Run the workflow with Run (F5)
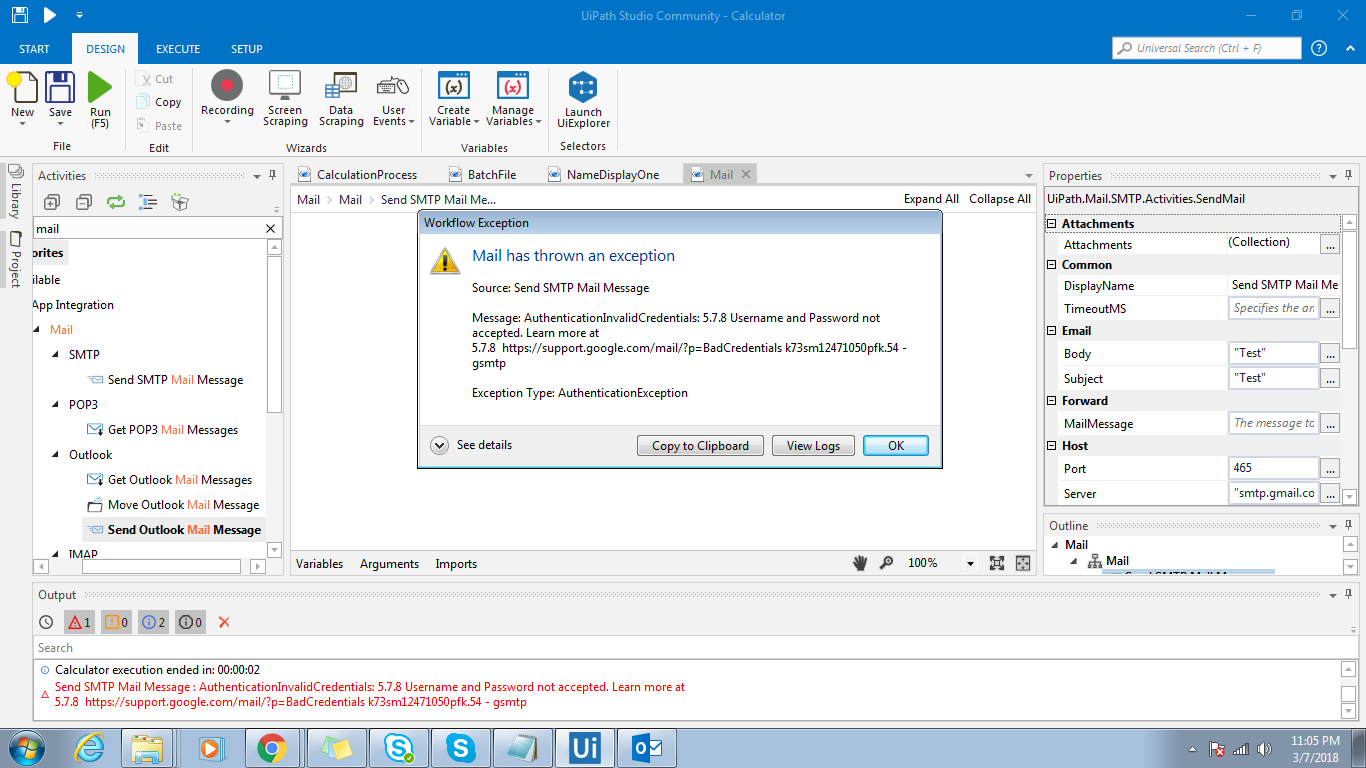 [100, 98]
